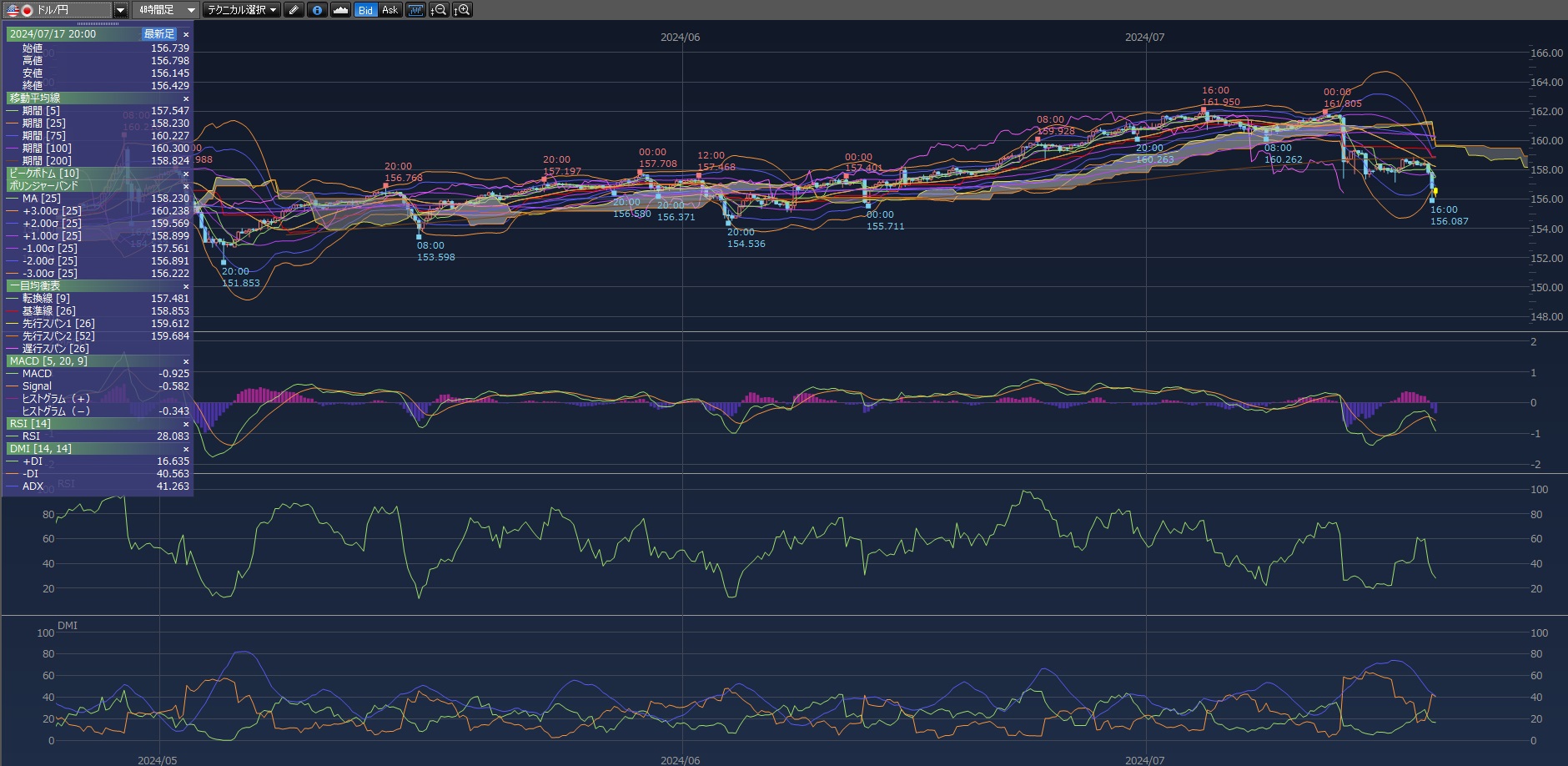The height and width of the screenshot is (766, 1568).
Task: Click the mountain area chart icon
Action: coord(340,10)
